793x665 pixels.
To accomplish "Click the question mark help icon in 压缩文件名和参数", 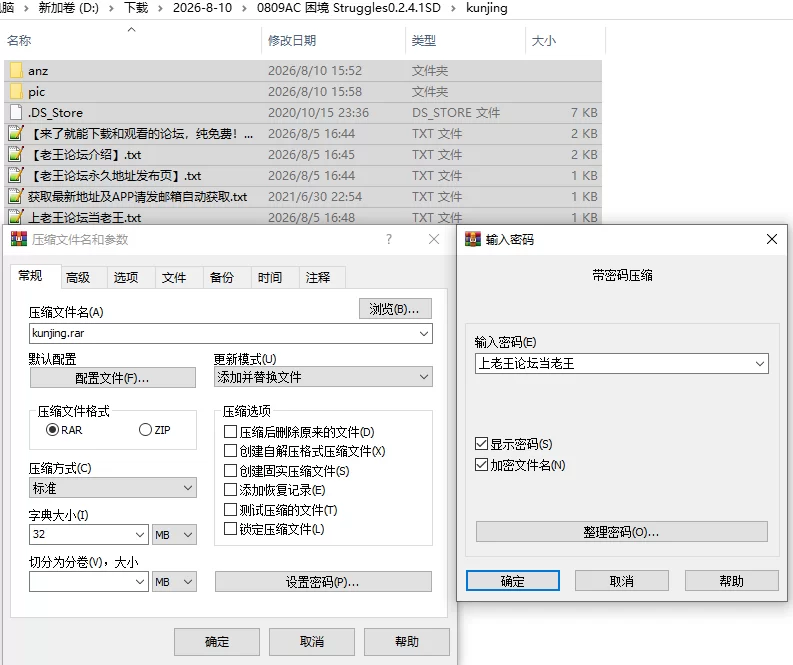I will pyautogui.click(x=388, y=239).
